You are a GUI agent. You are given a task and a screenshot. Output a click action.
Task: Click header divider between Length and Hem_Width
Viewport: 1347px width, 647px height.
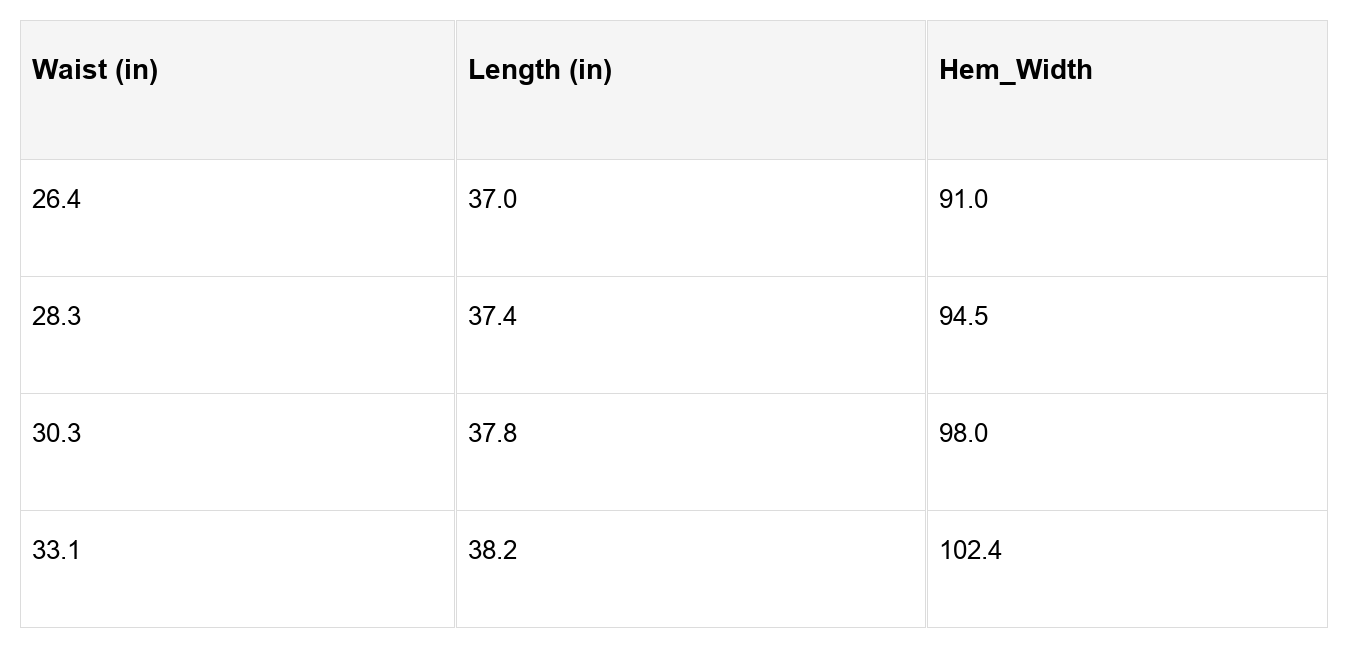[926, 90]
